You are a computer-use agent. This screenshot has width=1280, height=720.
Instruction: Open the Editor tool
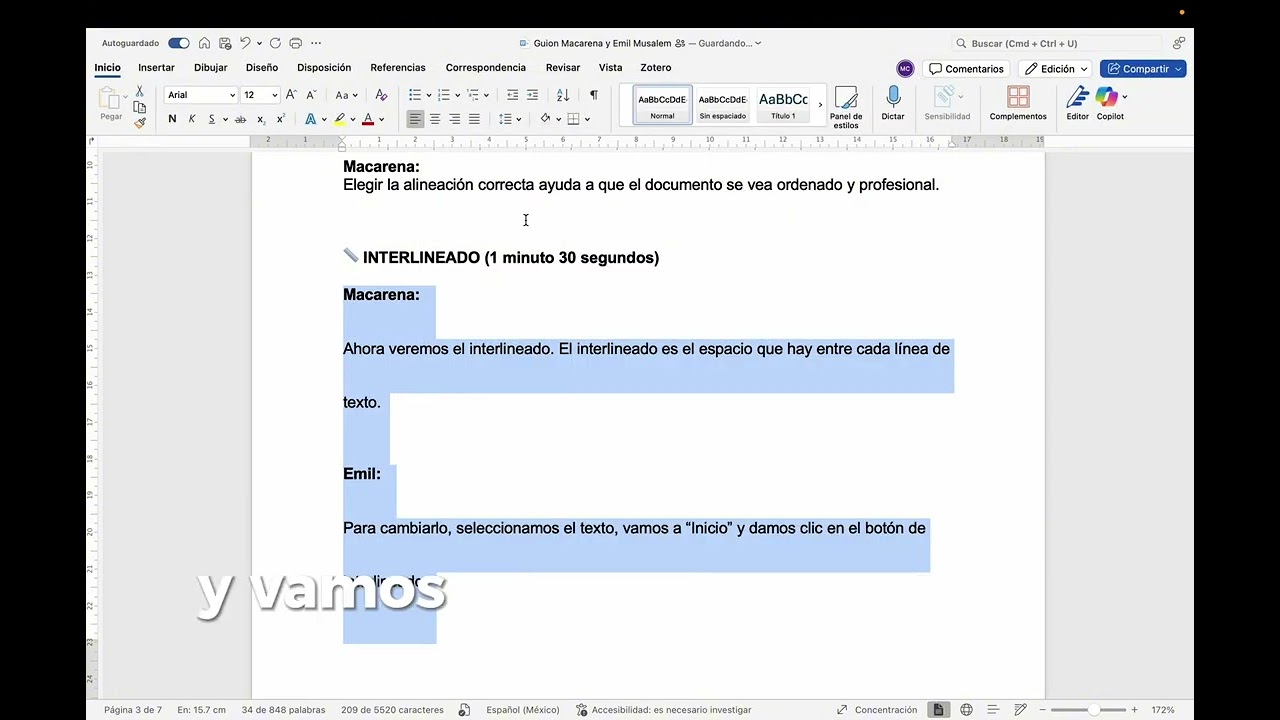[1077, 104]
